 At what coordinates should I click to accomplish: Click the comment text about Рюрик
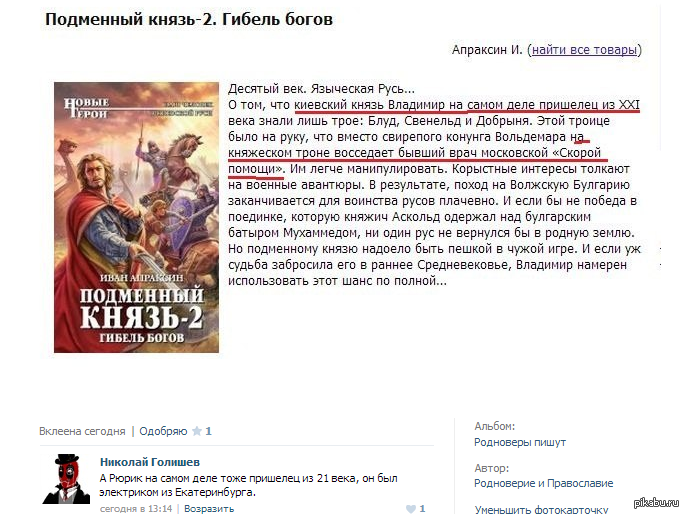click(249, 485)
